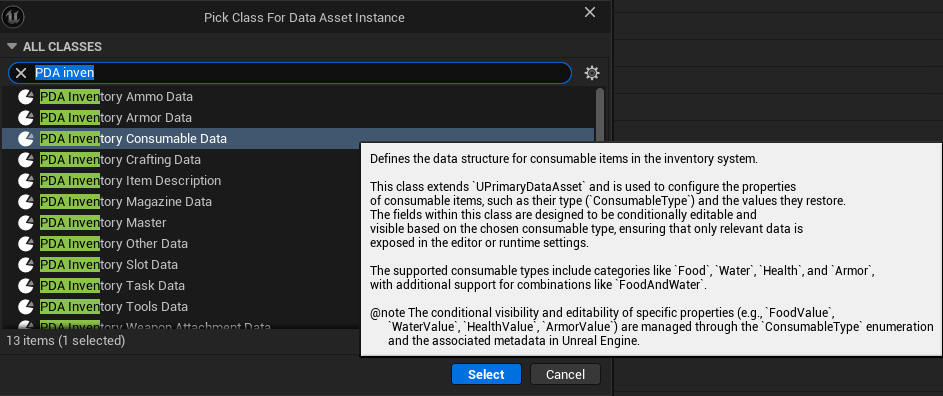The image size is (943, 396).
Task: Confirm with the Select button
Action: coord(486,374)
